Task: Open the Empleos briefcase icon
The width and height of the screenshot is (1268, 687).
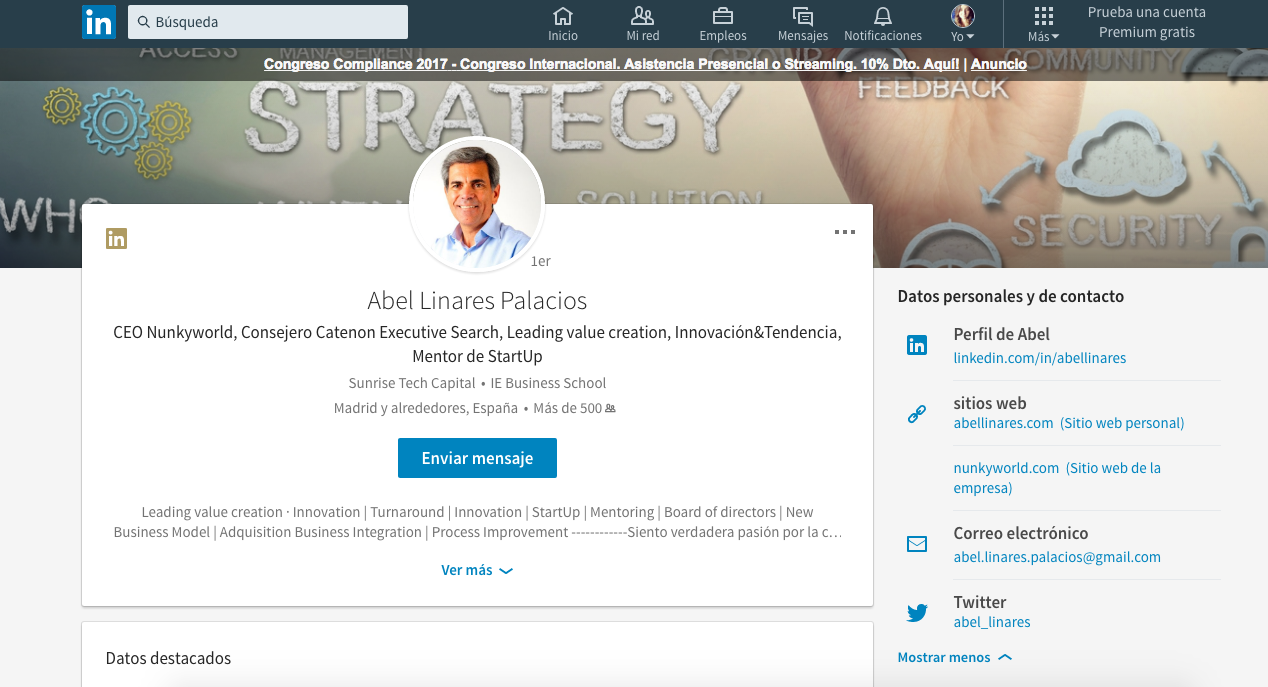Action: click(x=723, y=16)
